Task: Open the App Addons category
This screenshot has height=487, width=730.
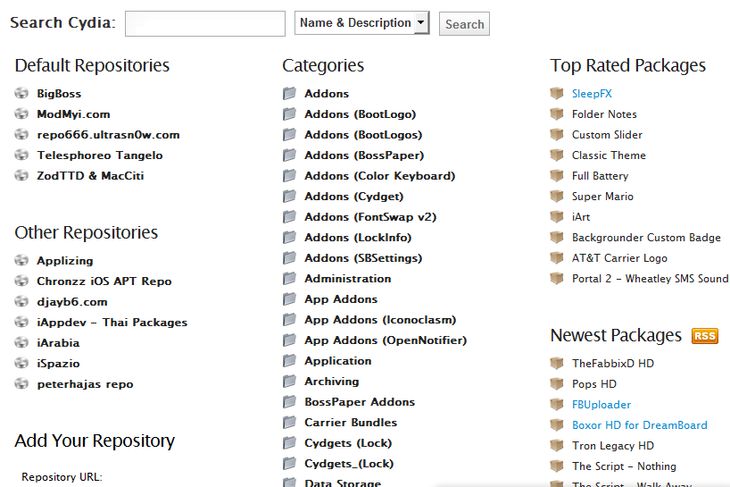Action: (341, 299)
